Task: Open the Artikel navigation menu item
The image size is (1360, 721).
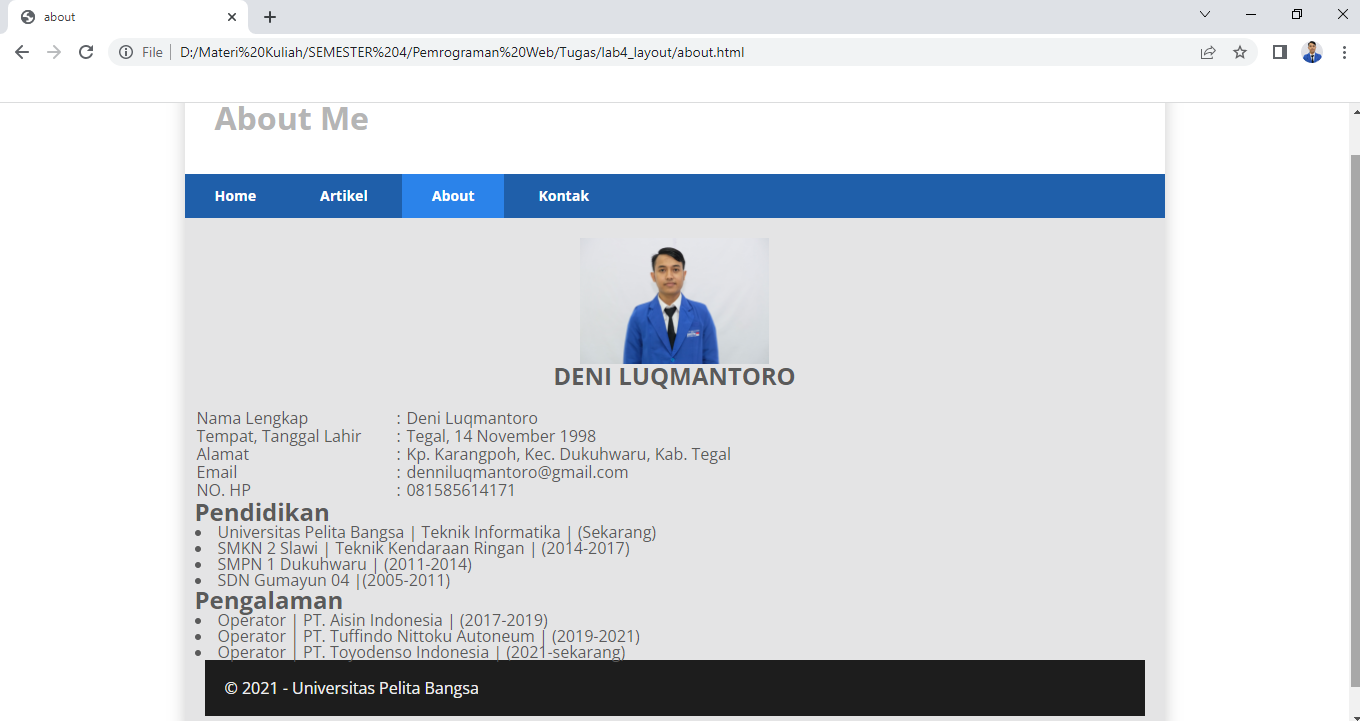Action: pyautogui.click(x=344, y=195)
